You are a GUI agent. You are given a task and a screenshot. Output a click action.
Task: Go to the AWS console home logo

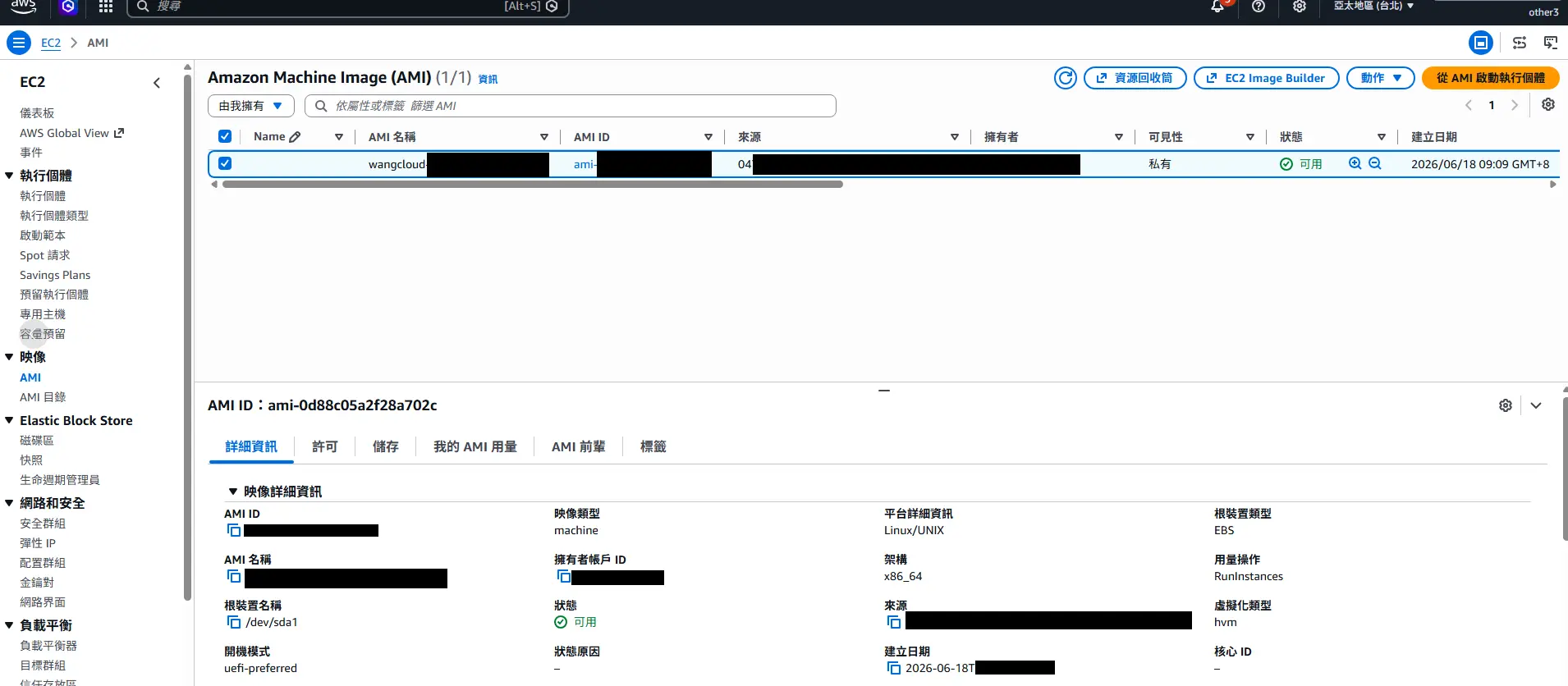[x=24, y=7]
